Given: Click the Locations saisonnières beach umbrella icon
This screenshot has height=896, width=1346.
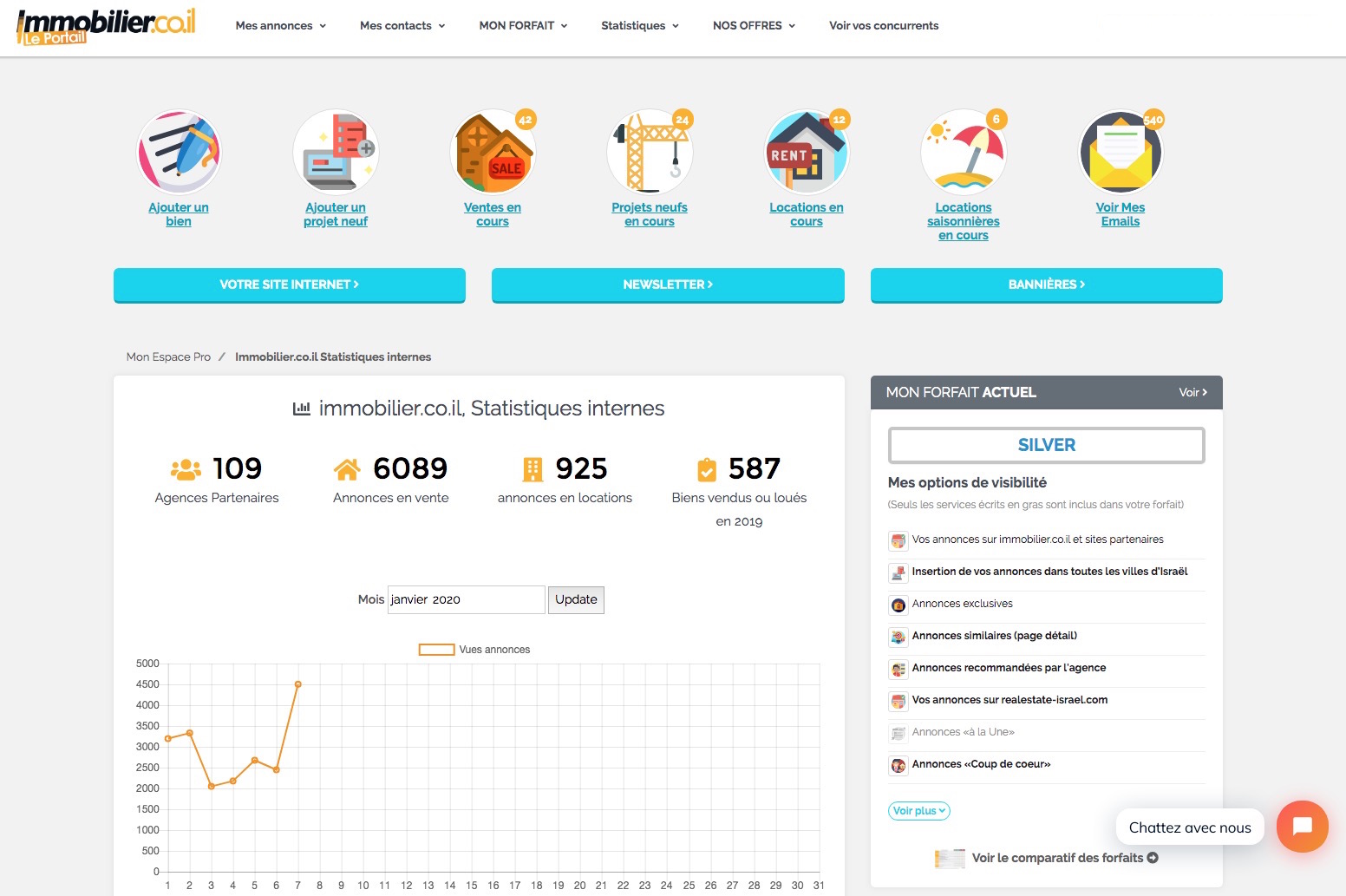Looking at the screenshot, I should [964, 152].
